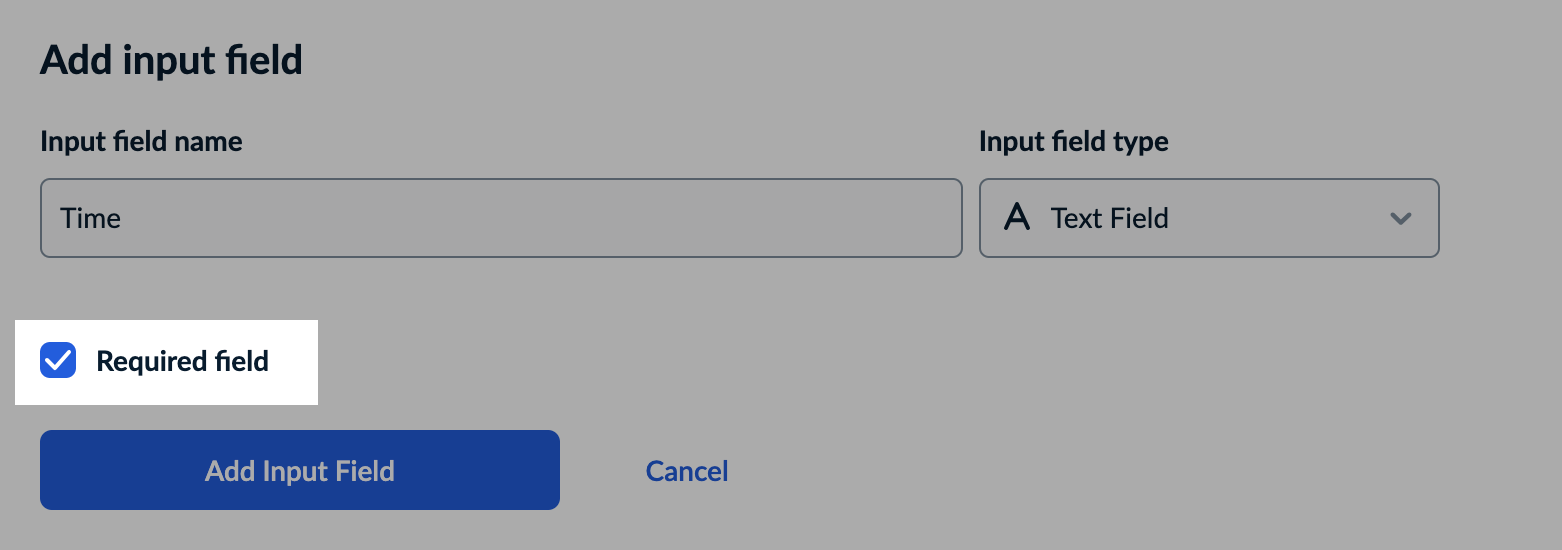Open the Input field type dropdown
The height and width of the screenshot is (550, 1562).
coord(1208,218)
